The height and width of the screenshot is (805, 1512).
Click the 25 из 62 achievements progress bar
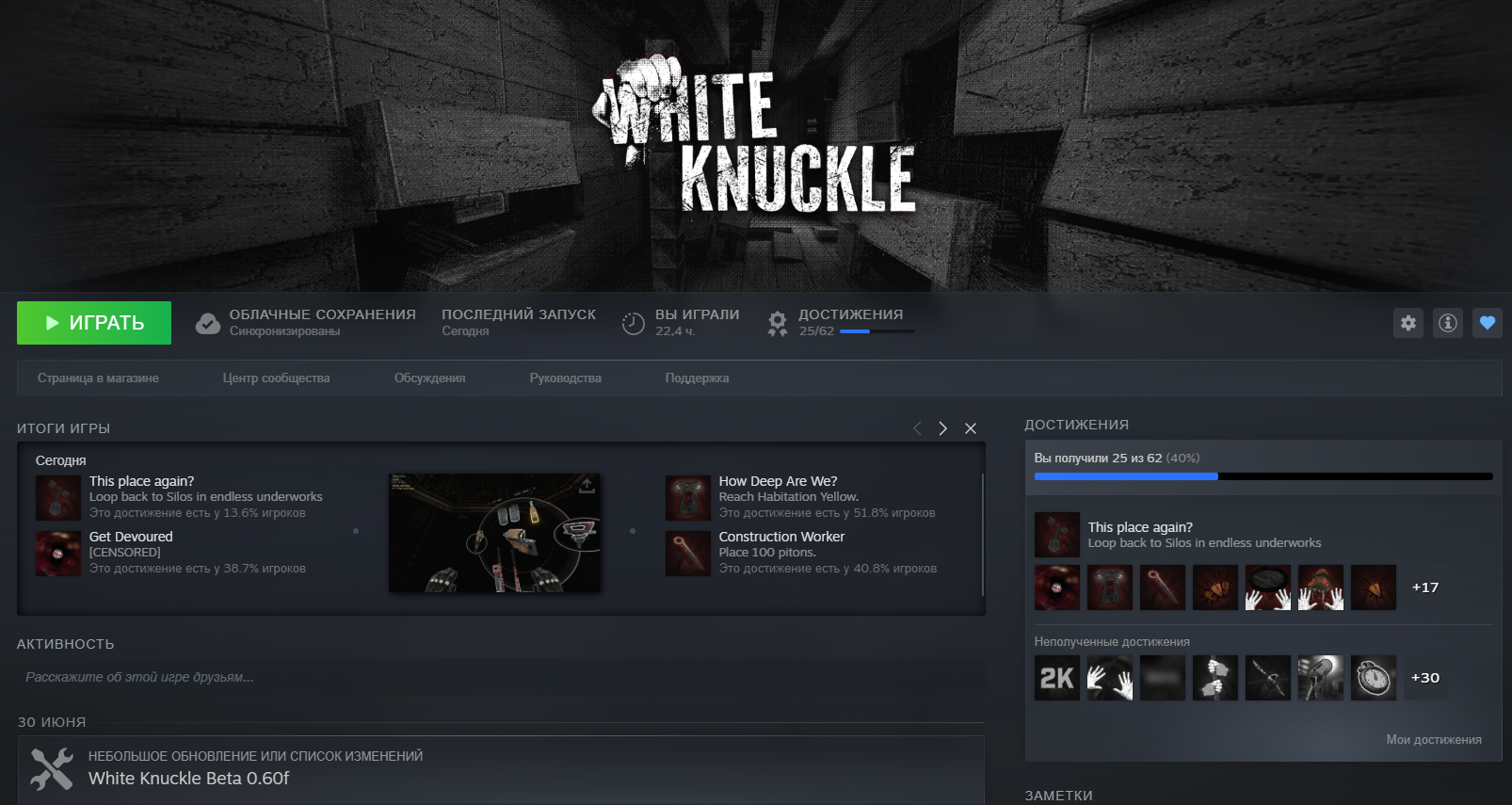coord(1263,476)
